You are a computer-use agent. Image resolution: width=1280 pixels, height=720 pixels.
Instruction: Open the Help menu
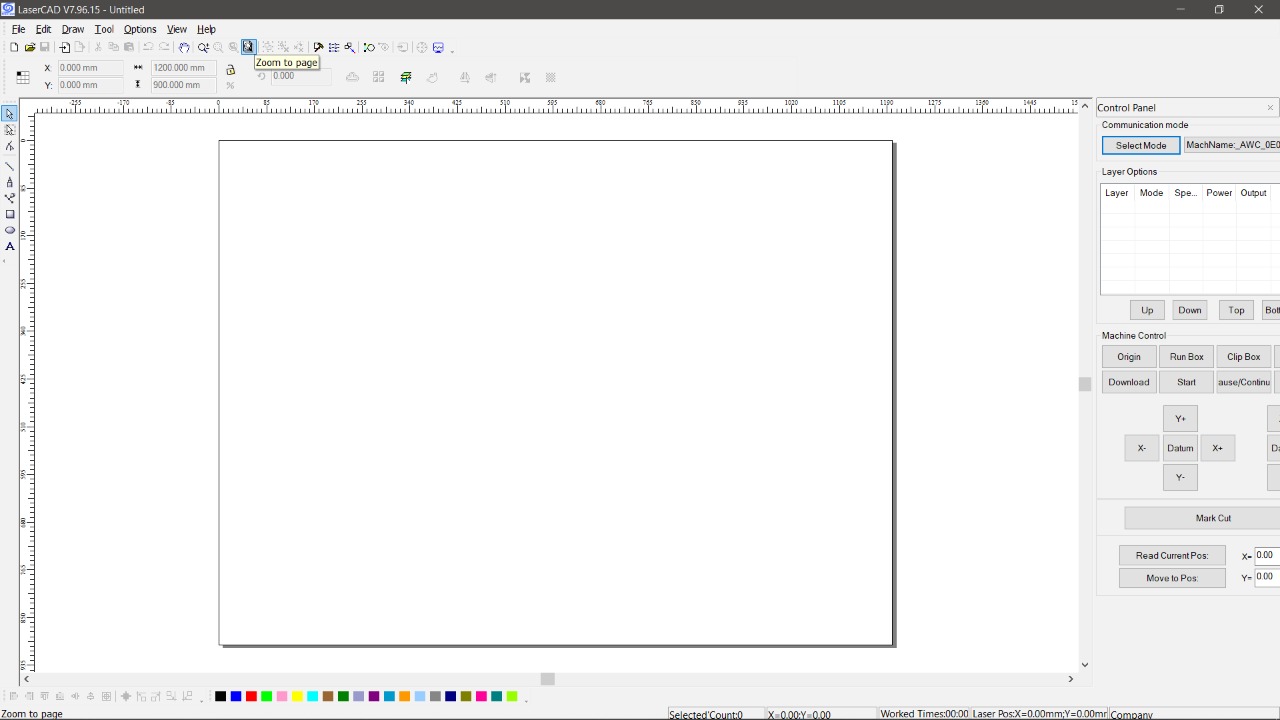pos(206,29)
